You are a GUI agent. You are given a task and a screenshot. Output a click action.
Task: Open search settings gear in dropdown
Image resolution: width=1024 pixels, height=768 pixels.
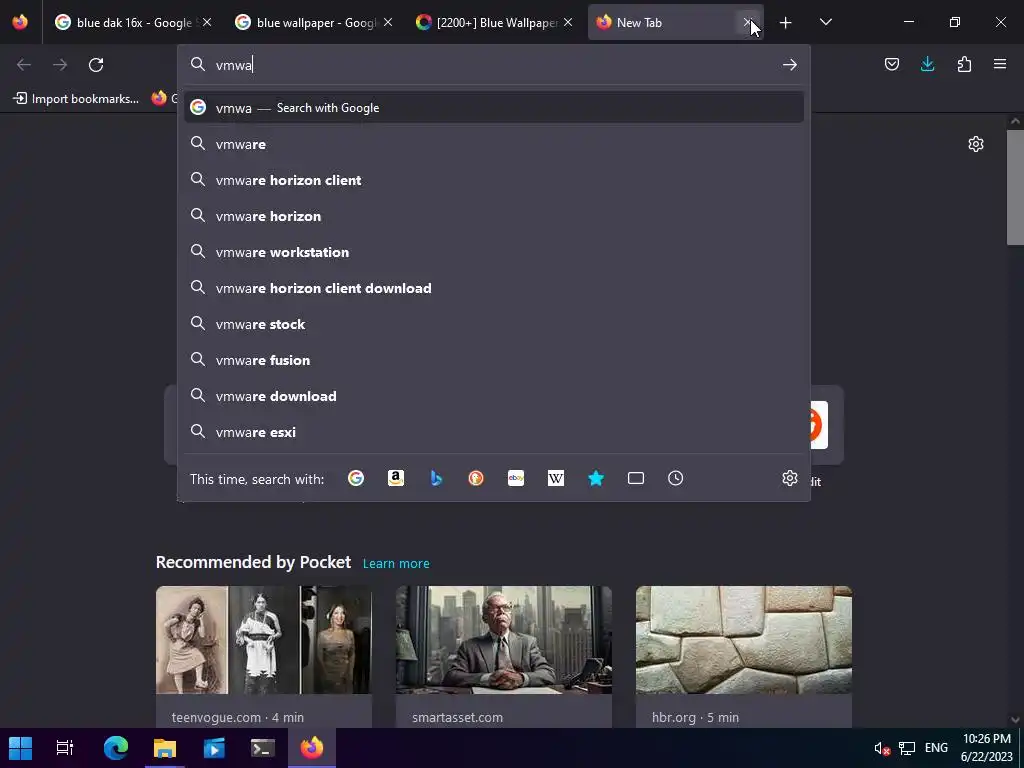click(790, 478)
